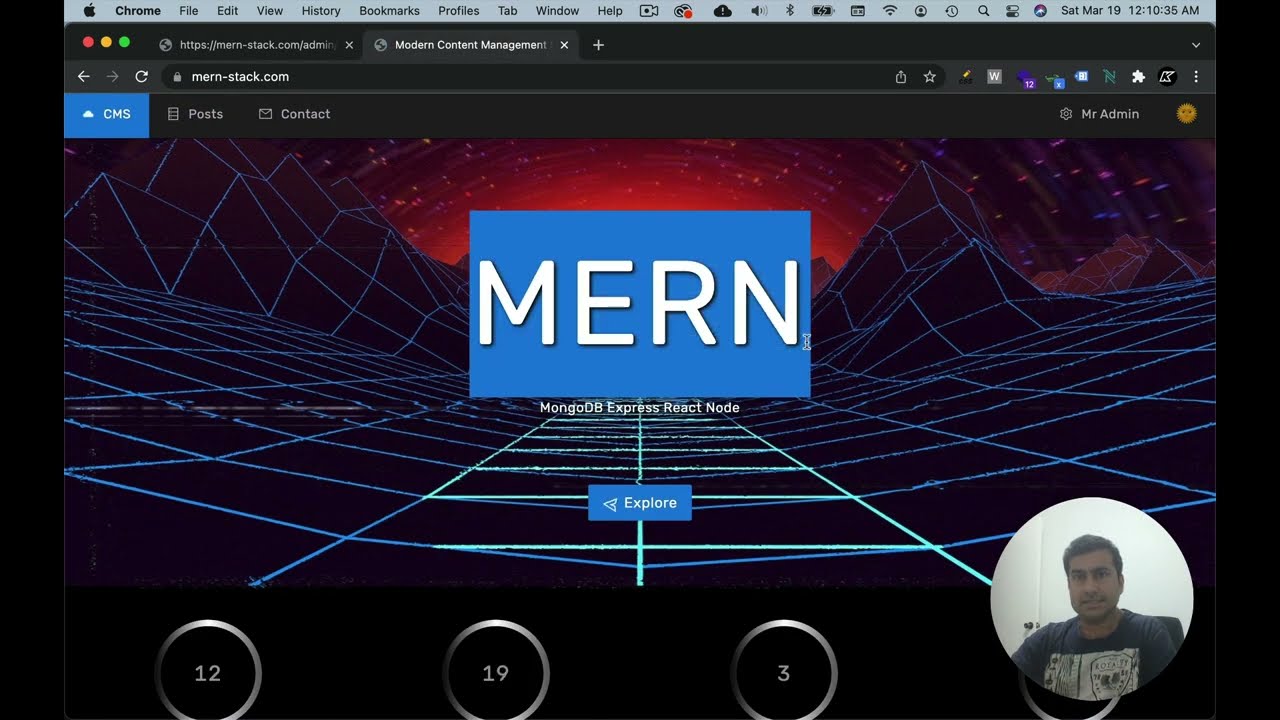Launch Siri from menu bar
This screenshot has height=720, width=1280.
pyautogui.click(x=1040, y=11)
